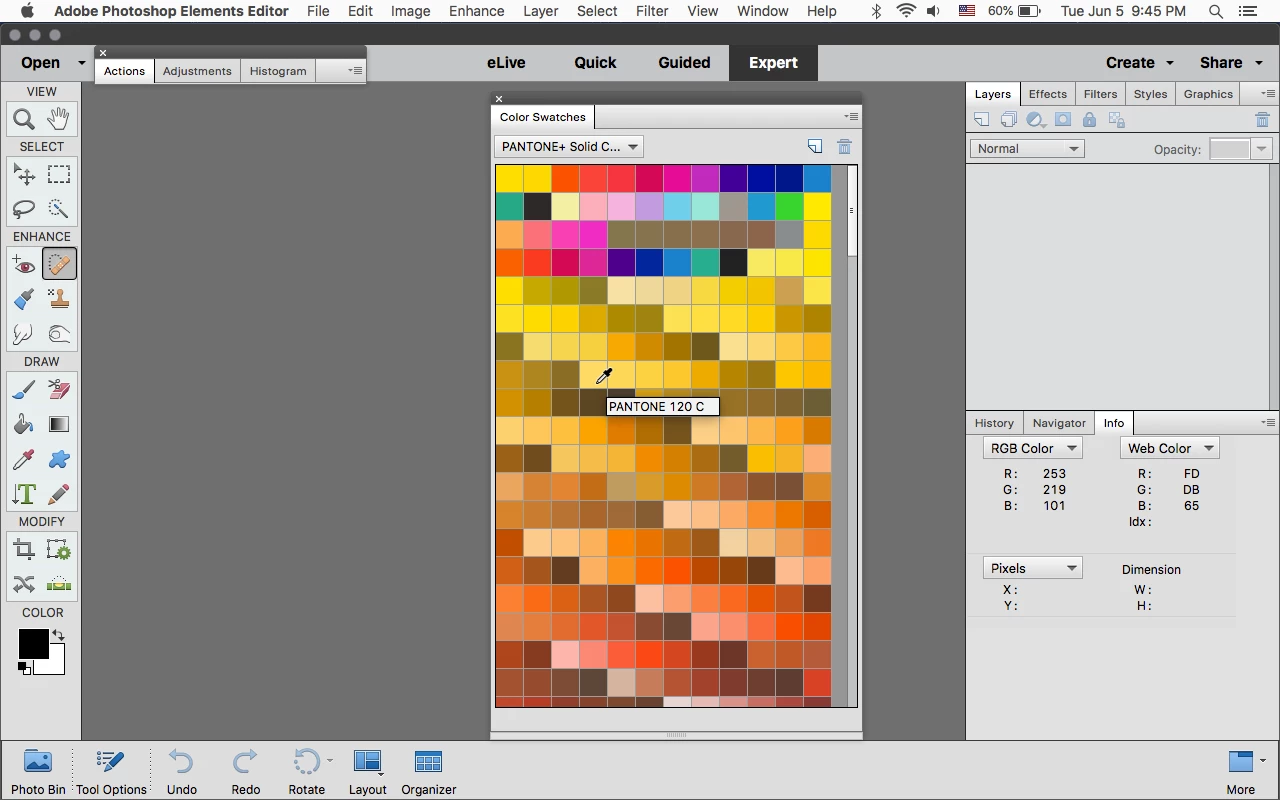Open the Normal blend mode dropdown
This screenshot has width=1280, height=800.
(x=1027, y=149)
